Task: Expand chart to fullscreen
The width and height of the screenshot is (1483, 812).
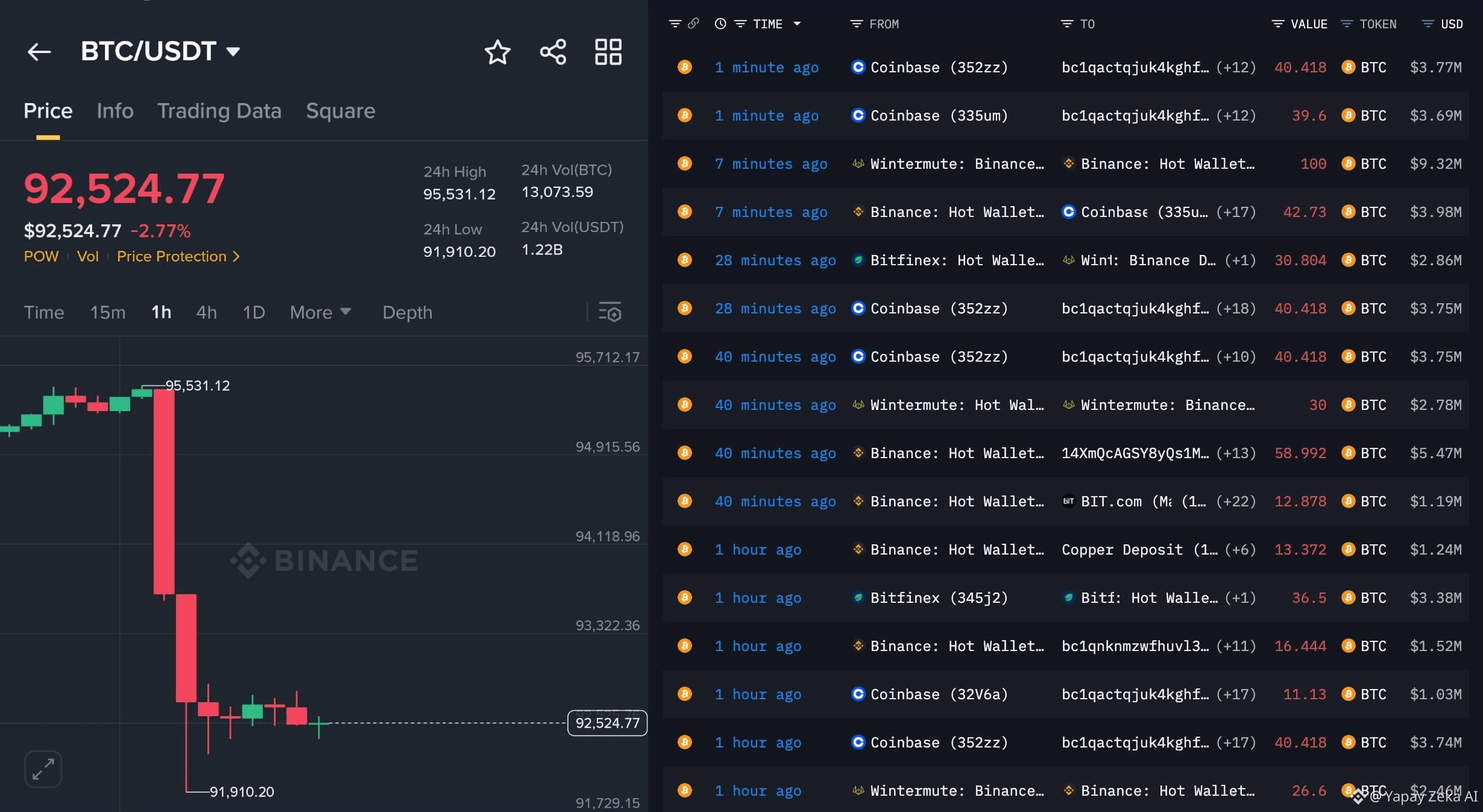Action: [43, 769]
